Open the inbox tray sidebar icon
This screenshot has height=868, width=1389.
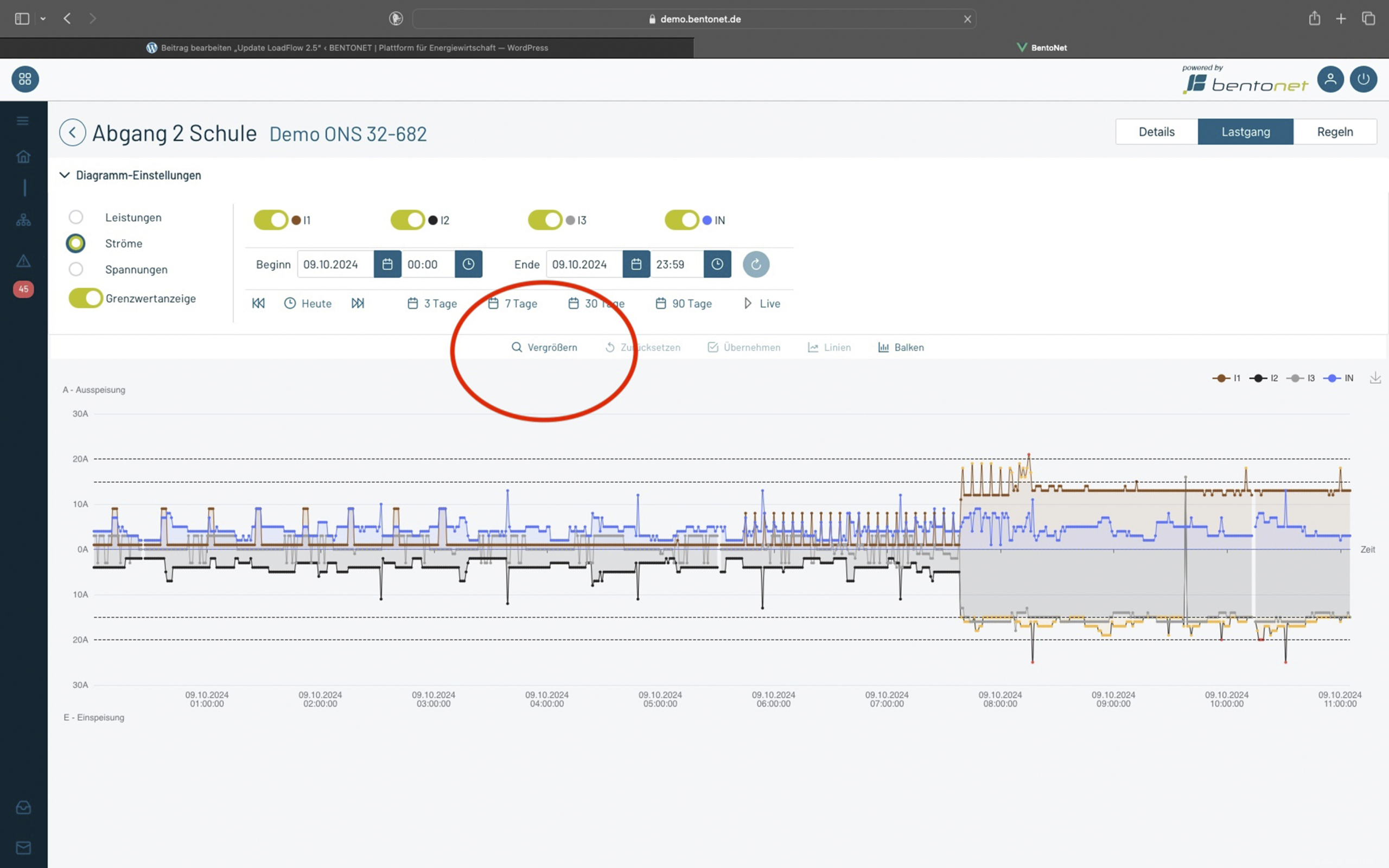[23, 807]
